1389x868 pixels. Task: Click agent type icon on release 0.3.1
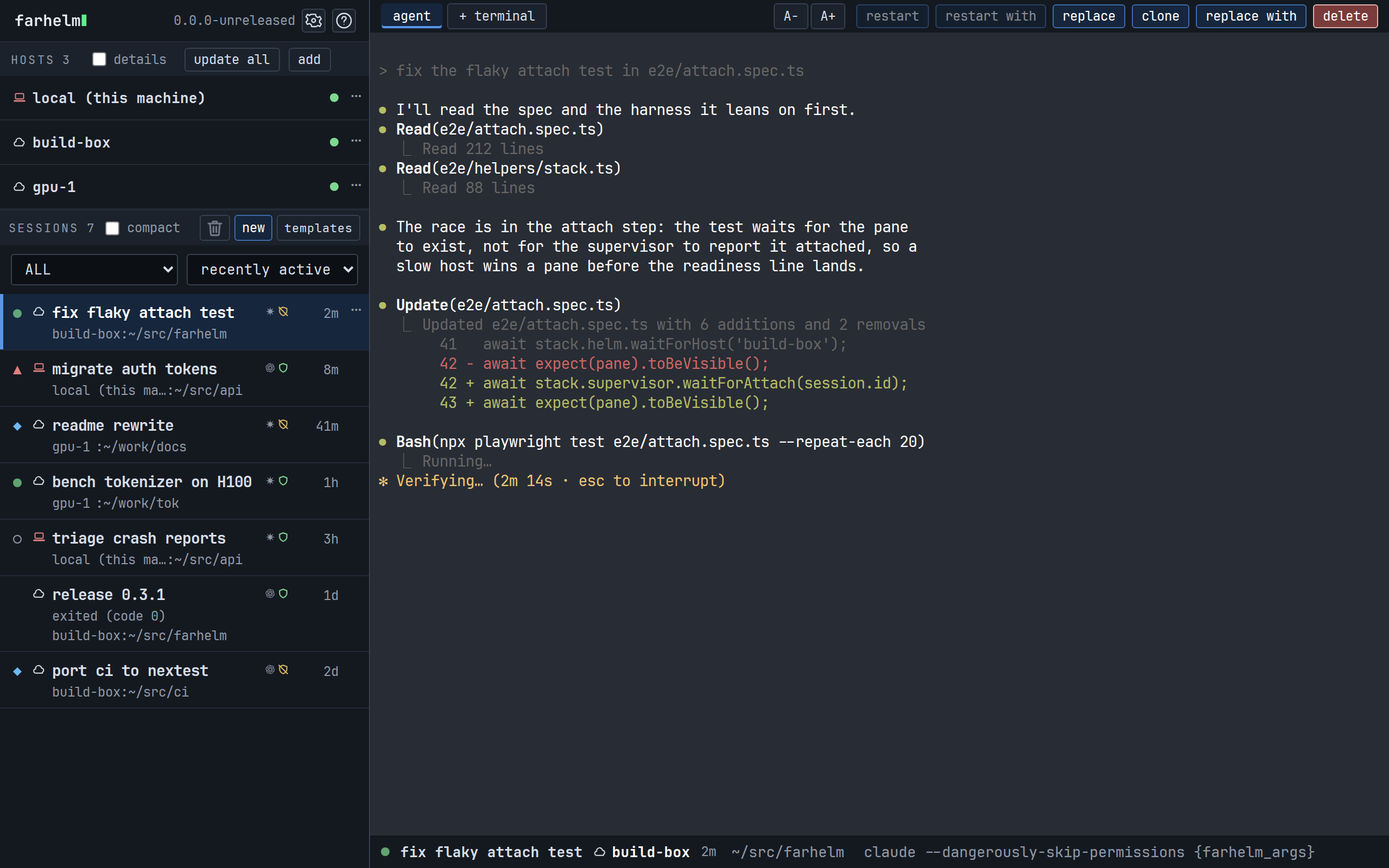[270, 593]
